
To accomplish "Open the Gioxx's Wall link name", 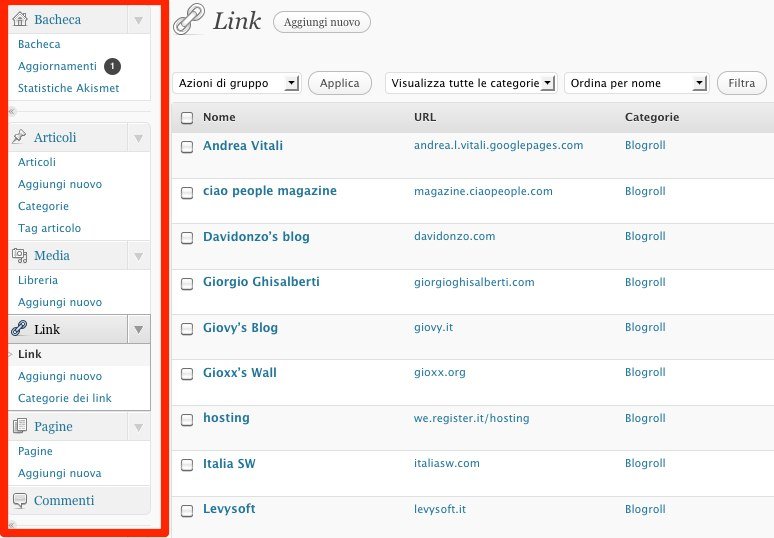I will click(x=239, y=373).
